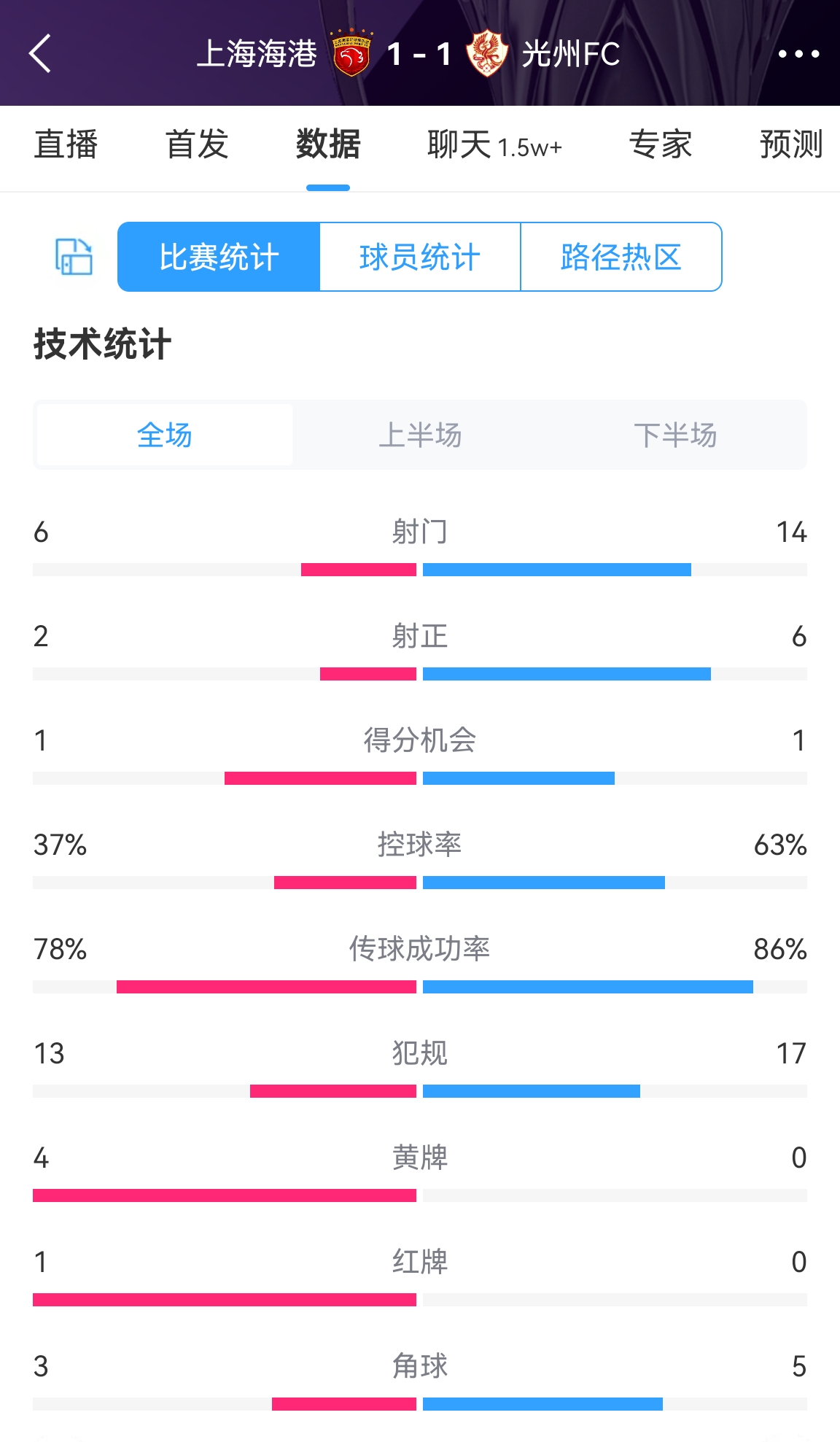Tap the 1 - 1 match score
The image size is (840, 1442).
tap(419, 54)
